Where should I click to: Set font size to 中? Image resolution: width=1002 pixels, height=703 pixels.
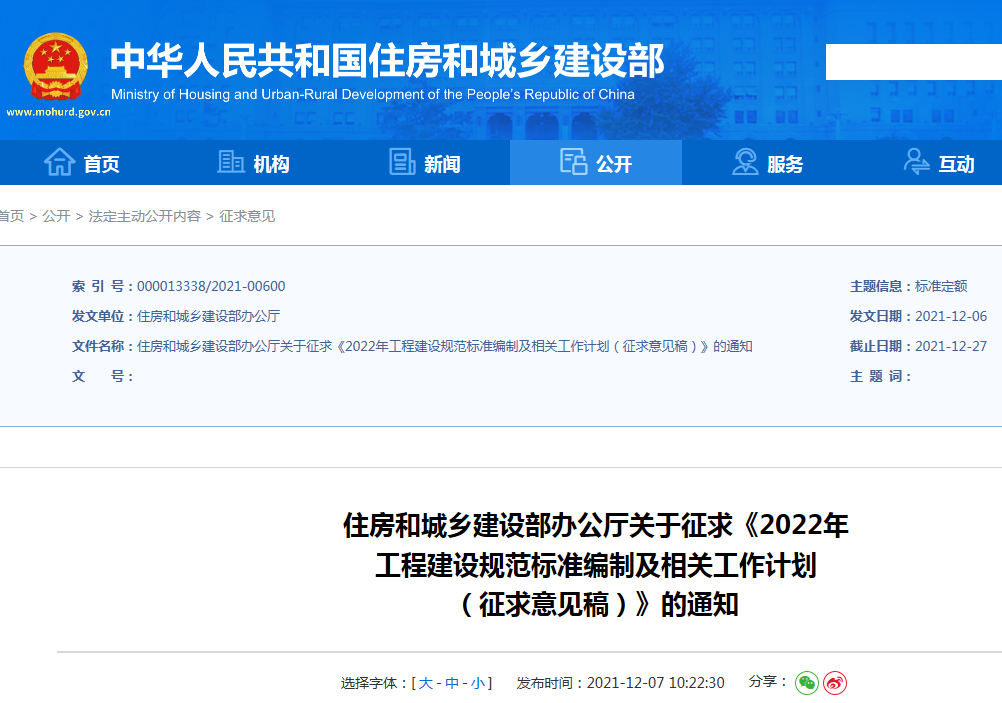coord(452,683)
